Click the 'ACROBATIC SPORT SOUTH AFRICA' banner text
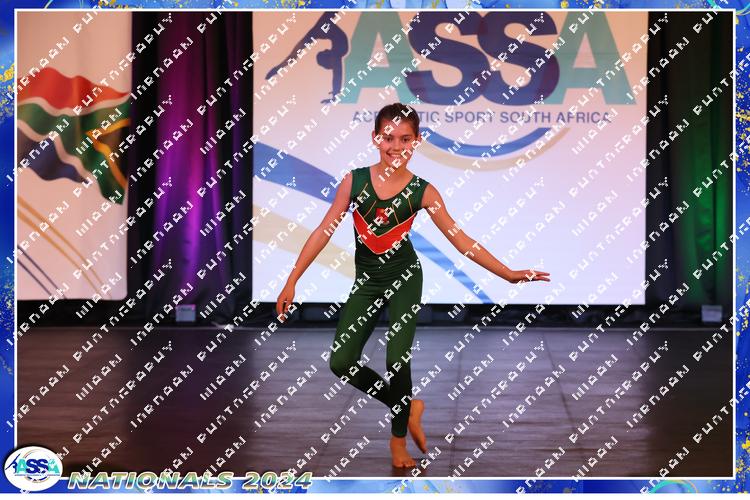The image size is (750, 500). click(x=482, y=116)
